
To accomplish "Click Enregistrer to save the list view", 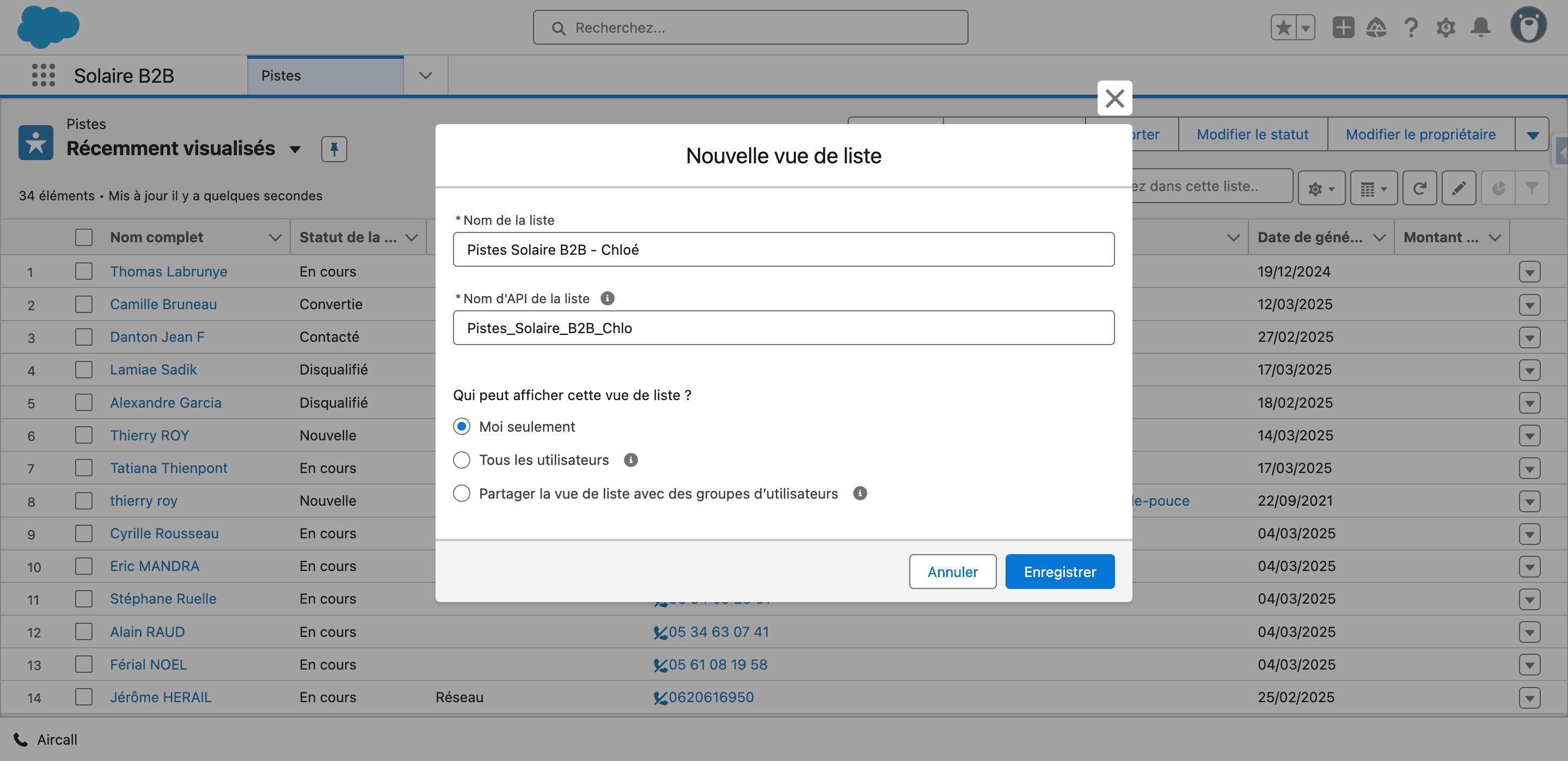I will click(x=1059, y=572).
